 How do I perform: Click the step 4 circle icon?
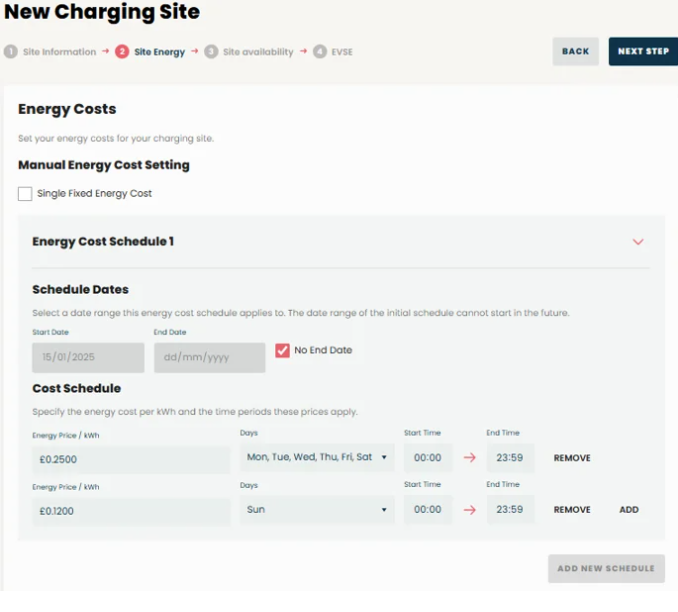pos(320,52)
